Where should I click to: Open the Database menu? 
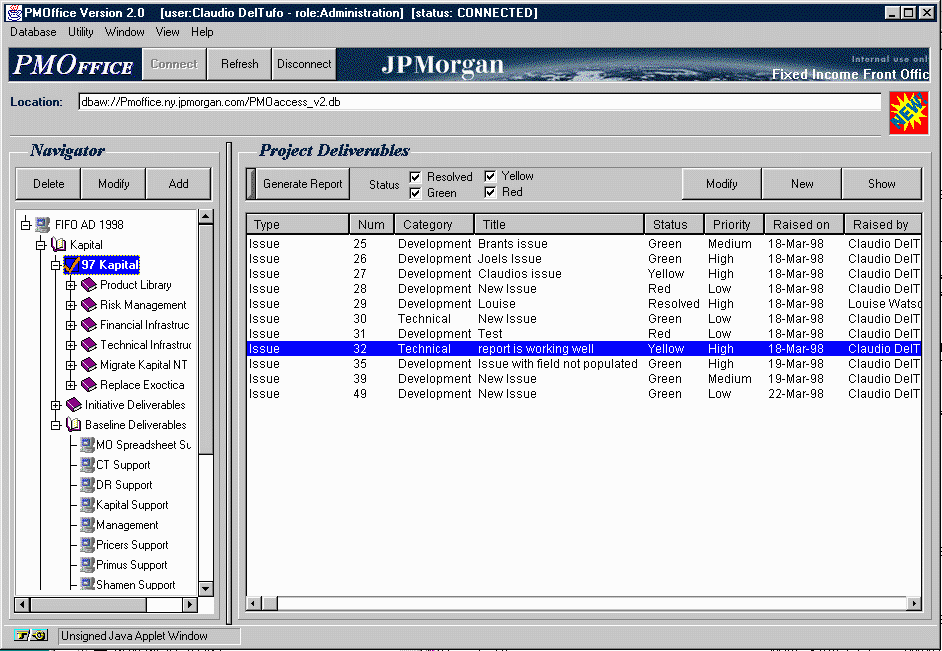[x=33, y=32]
